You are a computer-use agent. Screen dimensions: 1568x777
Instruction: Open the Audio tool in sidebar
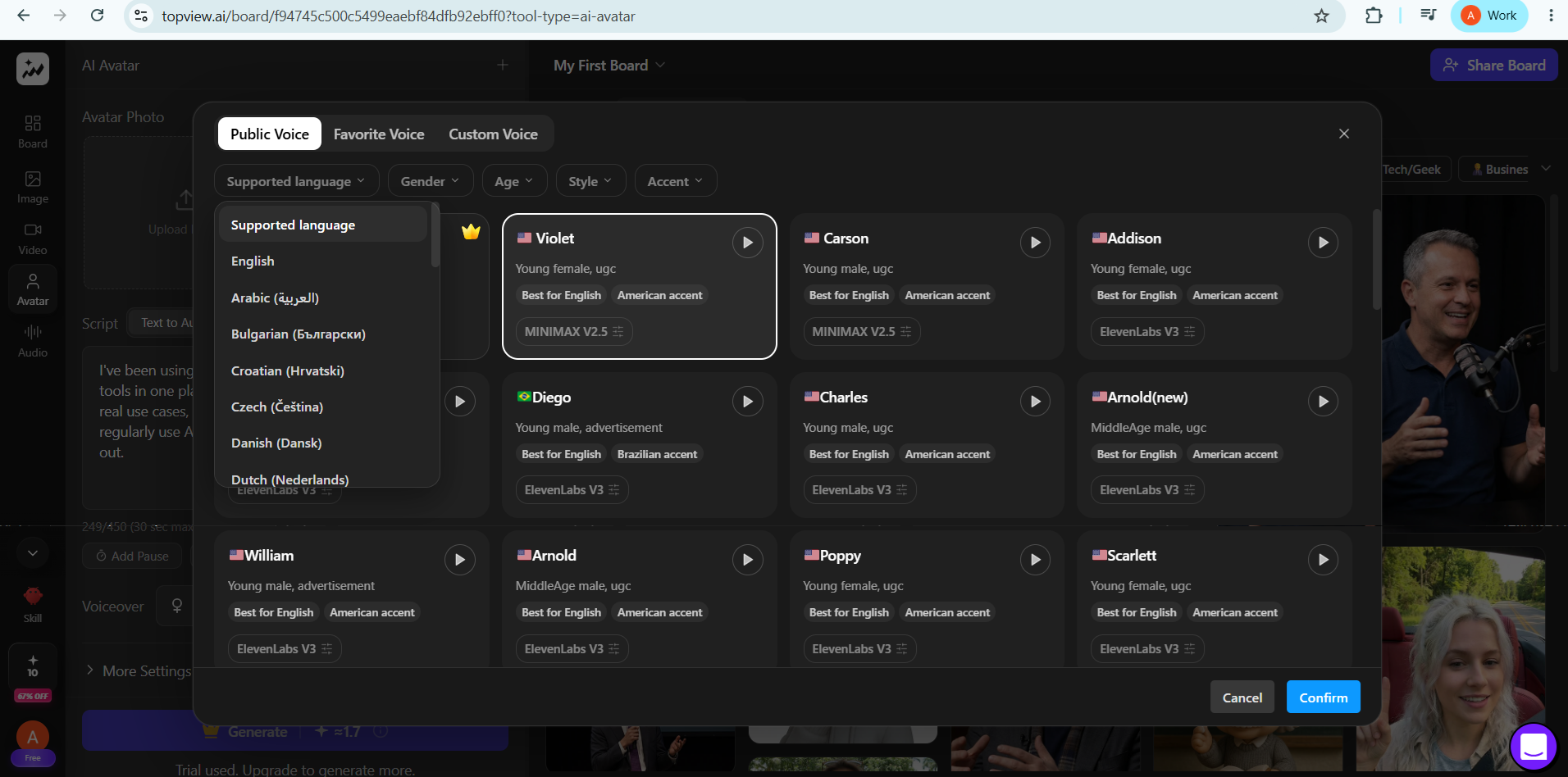pos(33,341)
